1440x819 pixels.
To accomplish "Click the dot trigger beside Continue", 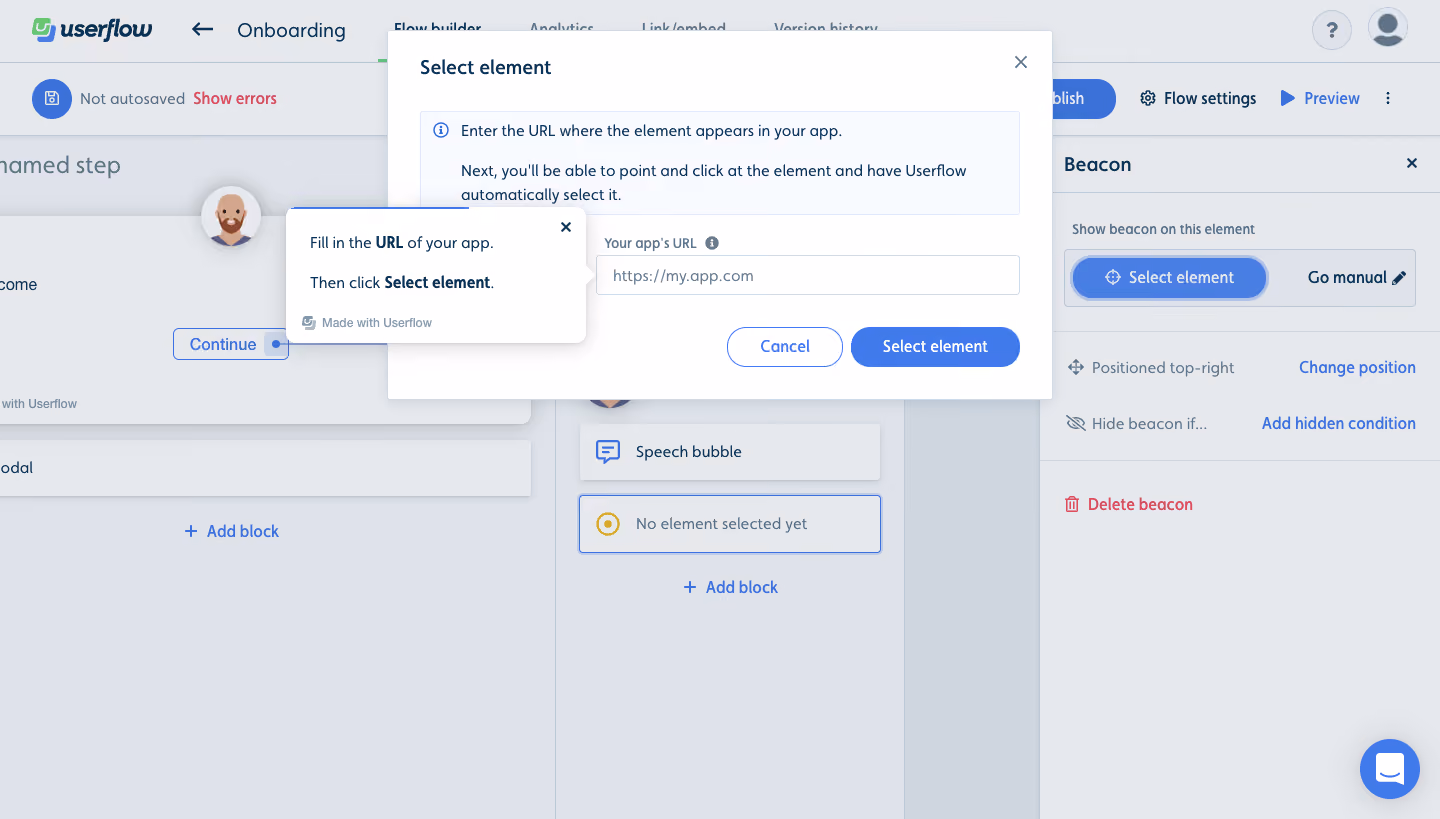I will coord(276,344).
